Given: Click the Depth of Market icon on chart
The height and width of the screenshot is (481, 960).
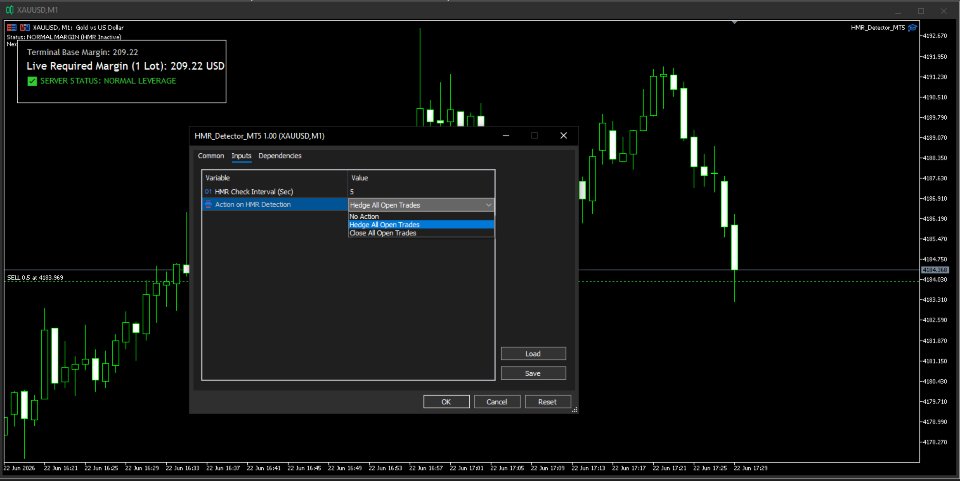Looking at the screenshot, I should pos(12,28).
